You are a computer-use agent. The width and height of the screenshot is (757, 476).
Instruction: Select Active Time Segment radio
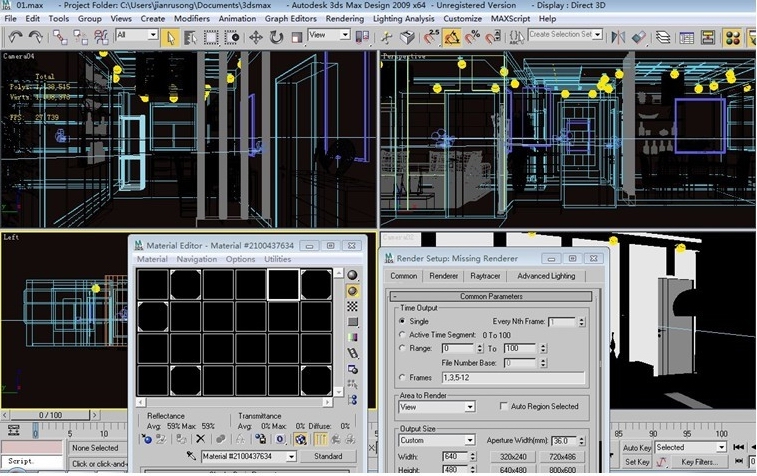coord(402,335)
